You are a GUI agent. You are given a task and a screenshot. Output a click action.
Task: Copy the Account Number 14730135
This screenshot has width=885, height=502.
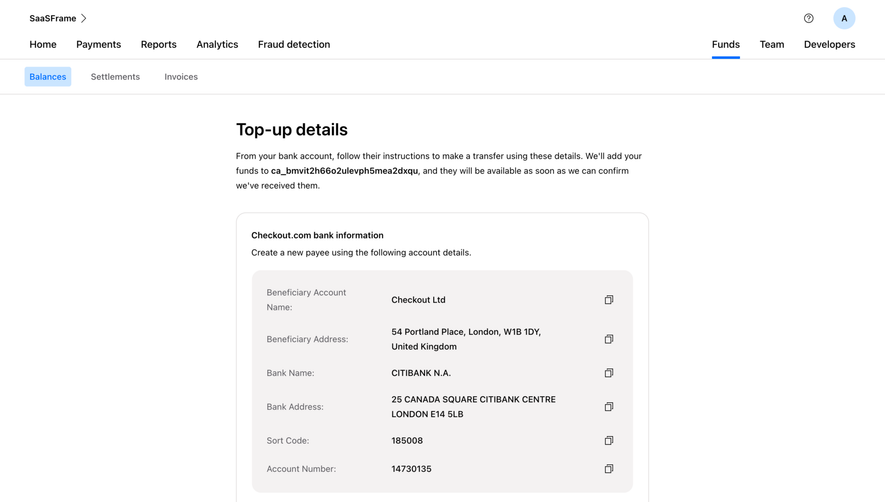click(608, 469)
